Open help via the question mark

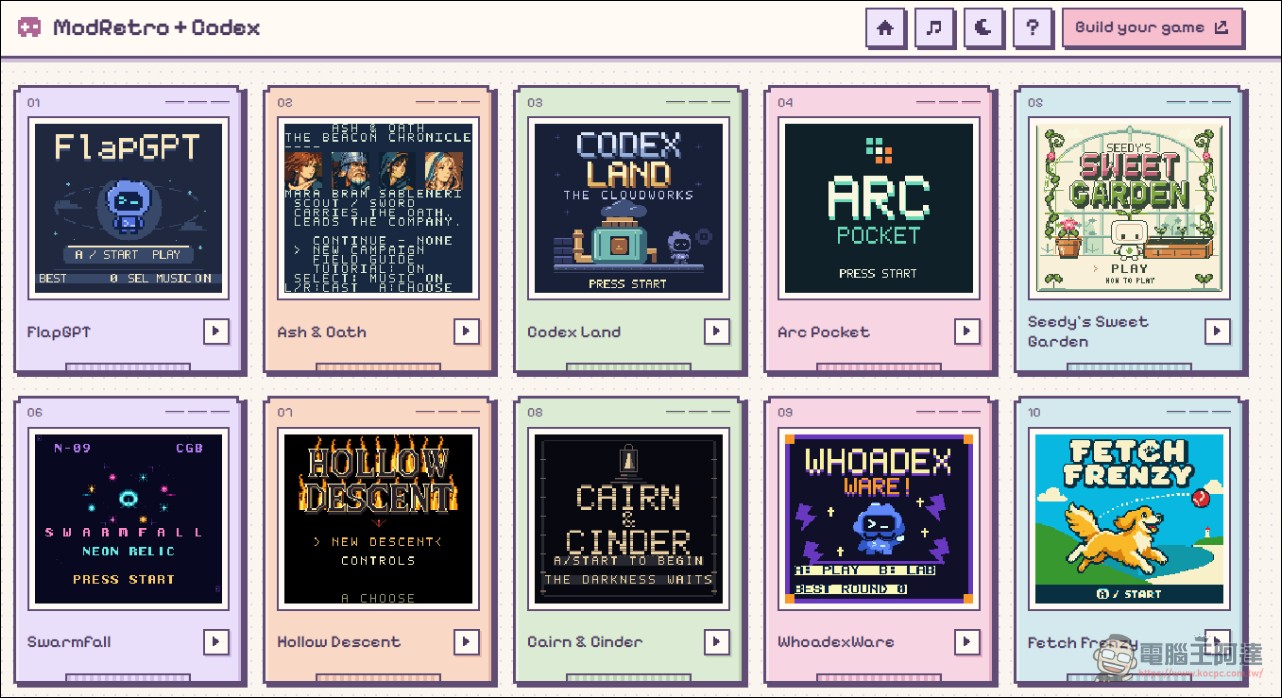click(x=1032, y=28)
